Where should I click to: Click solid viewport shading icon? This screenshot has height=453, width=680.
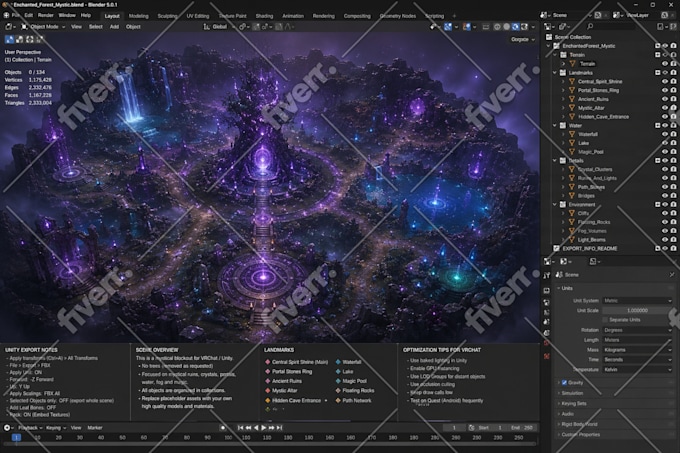tap(506, 27)
